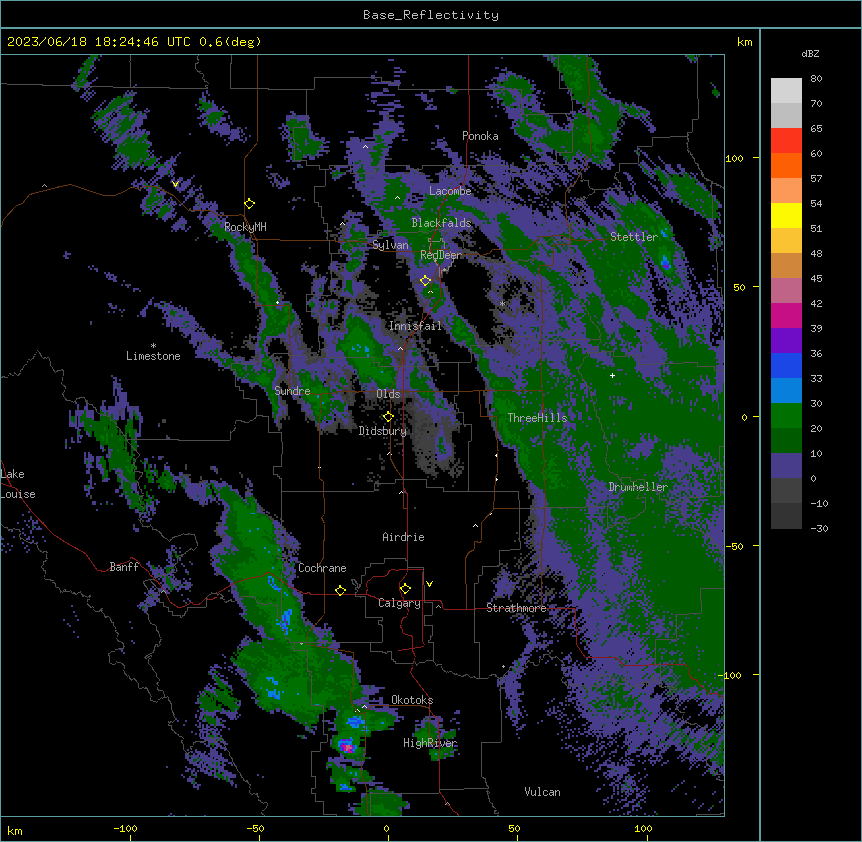
Task: Click the -50 tick on right axis
Action: (735, 546)
